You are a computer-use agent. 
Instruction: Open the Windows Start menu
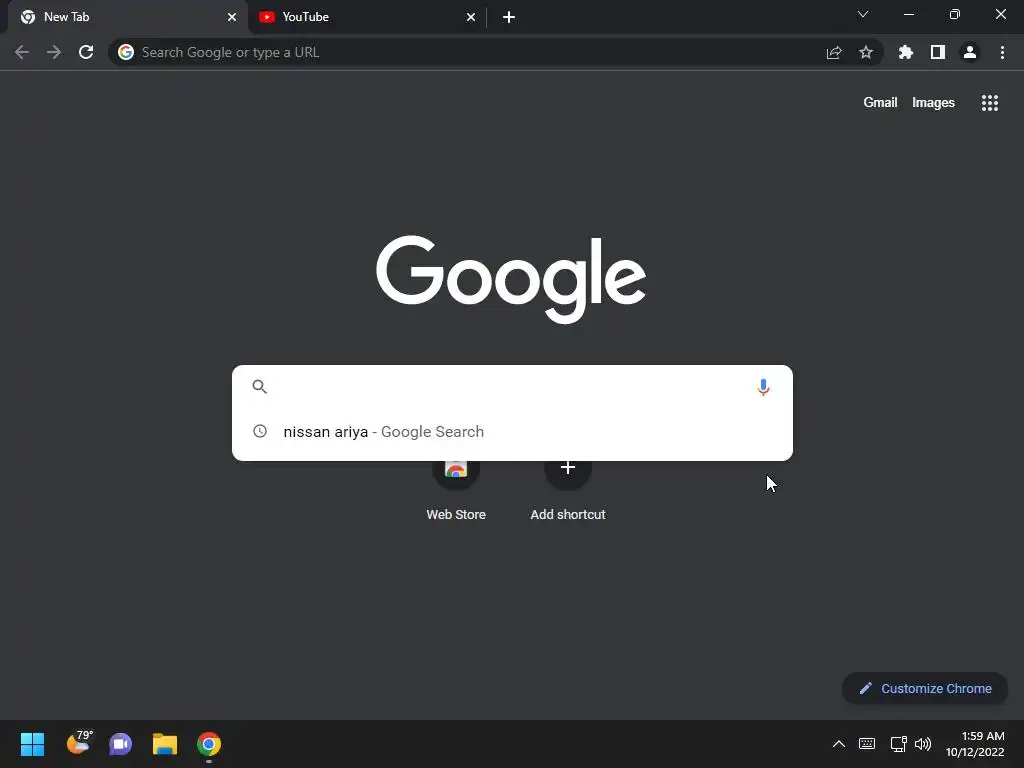(33, 744)
